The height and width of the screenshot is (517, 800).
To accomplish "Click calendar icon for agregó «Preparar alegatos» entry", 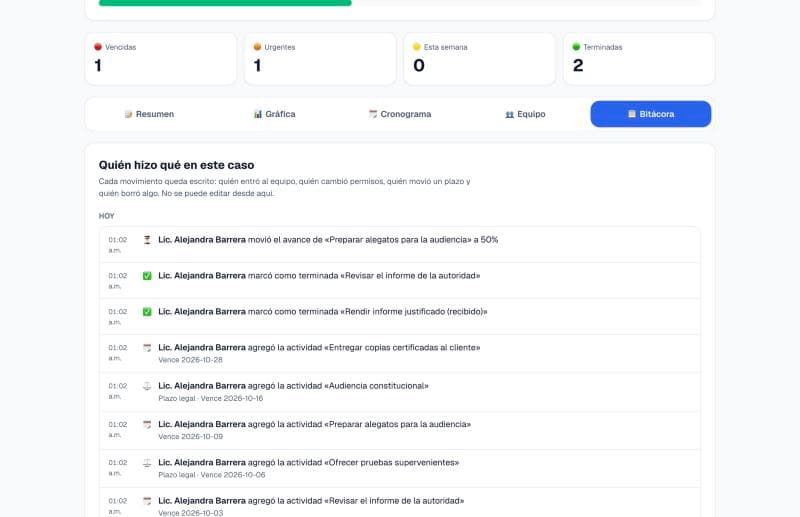I will tap(147, 425).
